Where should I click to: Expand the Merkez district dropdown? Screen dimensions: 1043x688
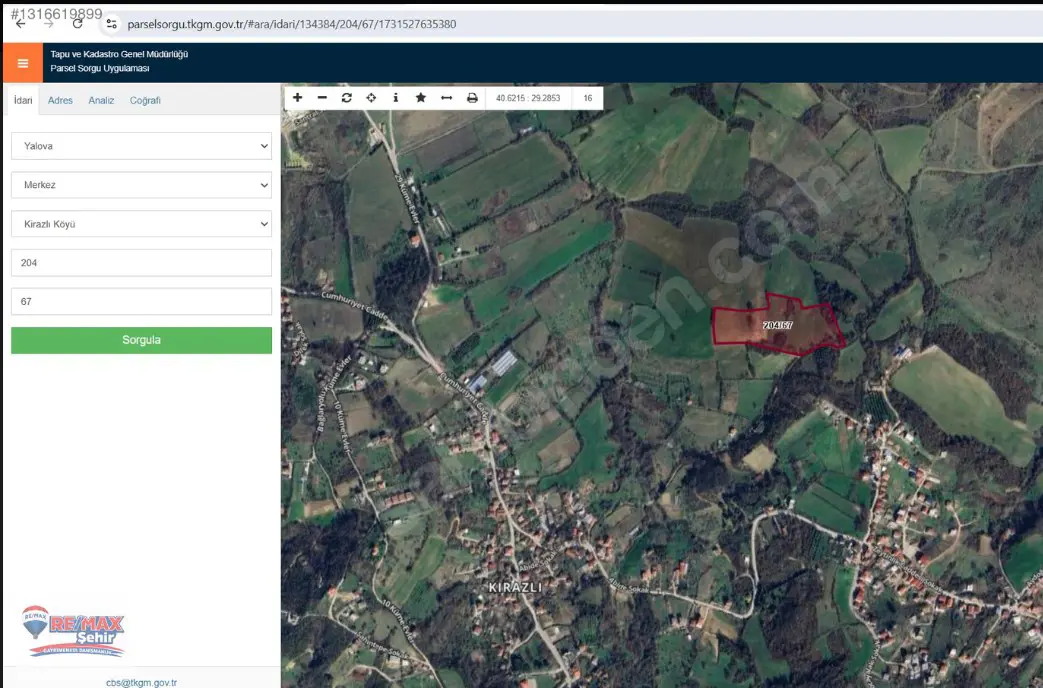pyautogui.click(x=141, y=185)
